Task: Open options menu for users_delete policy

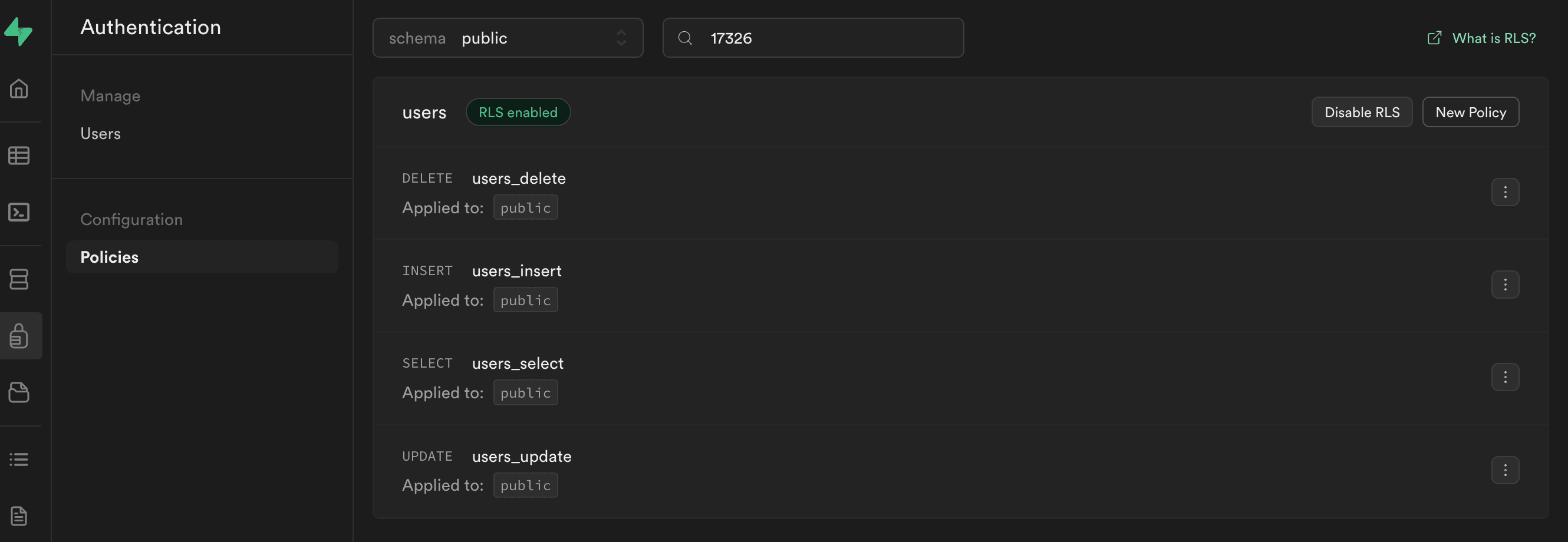Action: [1505, 192]
